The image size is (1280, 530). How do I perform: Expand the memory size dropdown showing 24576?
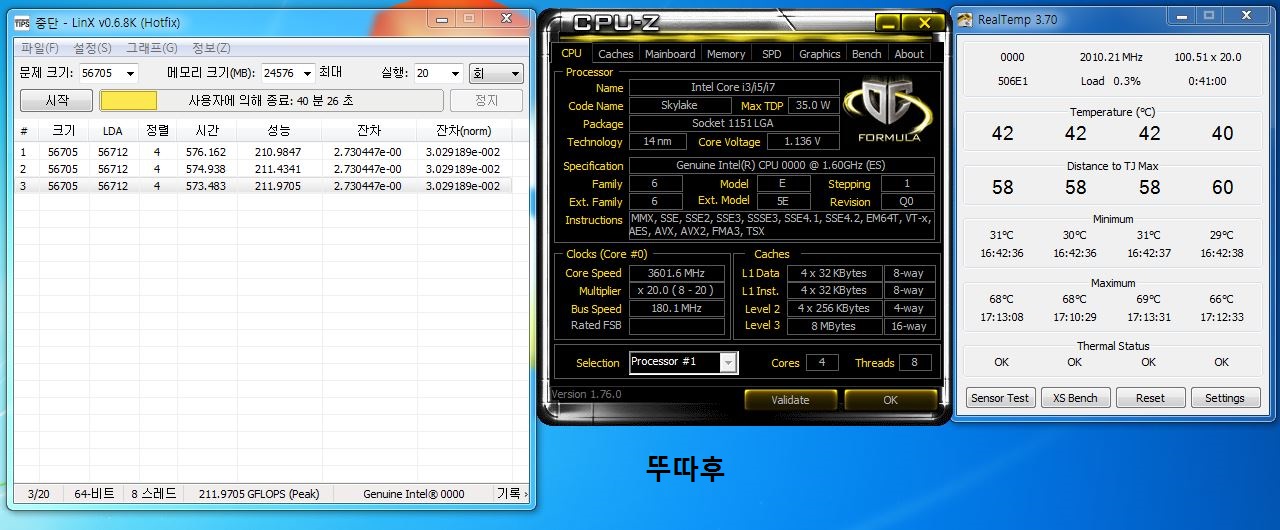point(306,73)
